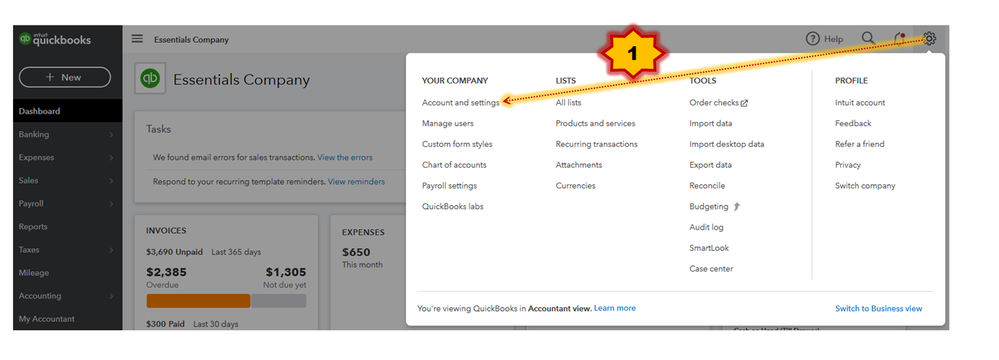The image size is (999, 360).
Task: Open Feedback under Profile
Action: point(853,124)
